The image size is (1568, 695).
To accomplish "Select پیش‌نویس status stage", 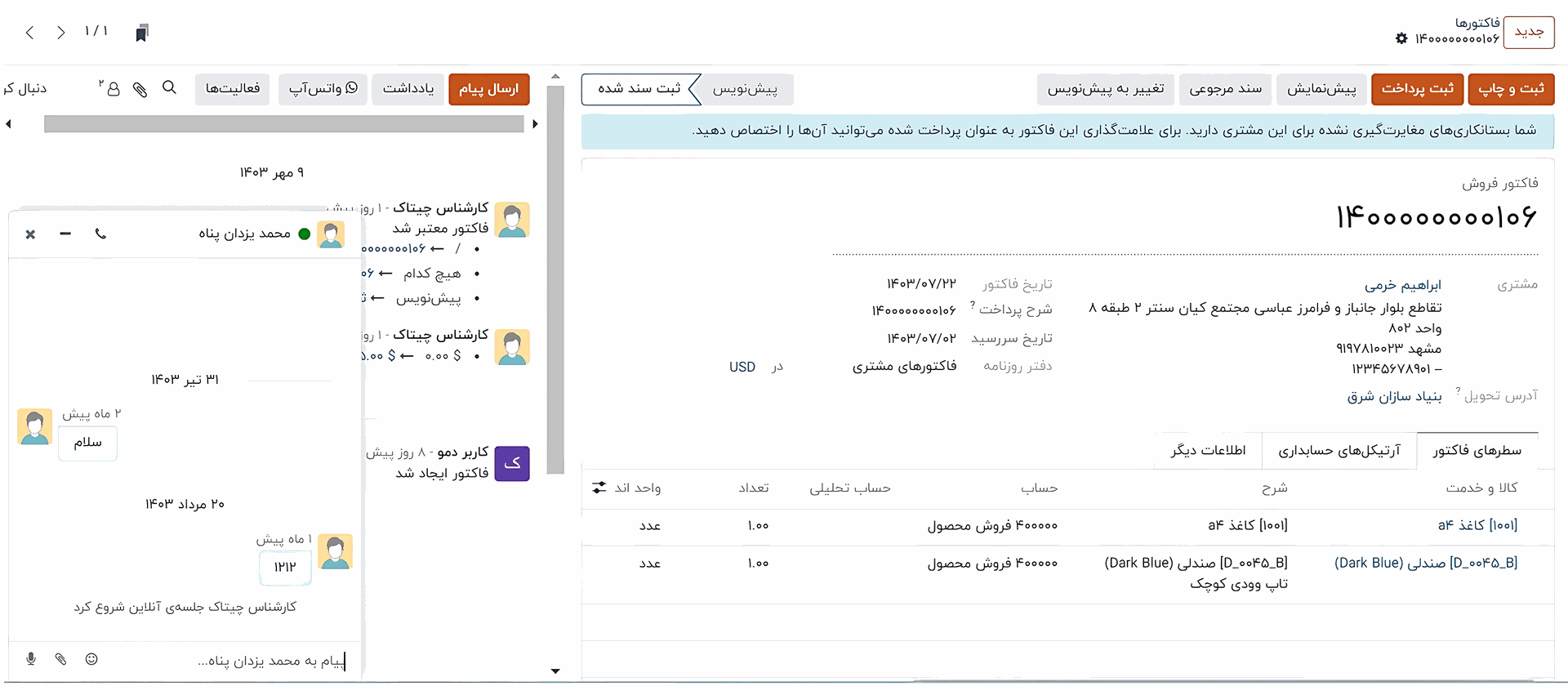I will tap(745, 89).
